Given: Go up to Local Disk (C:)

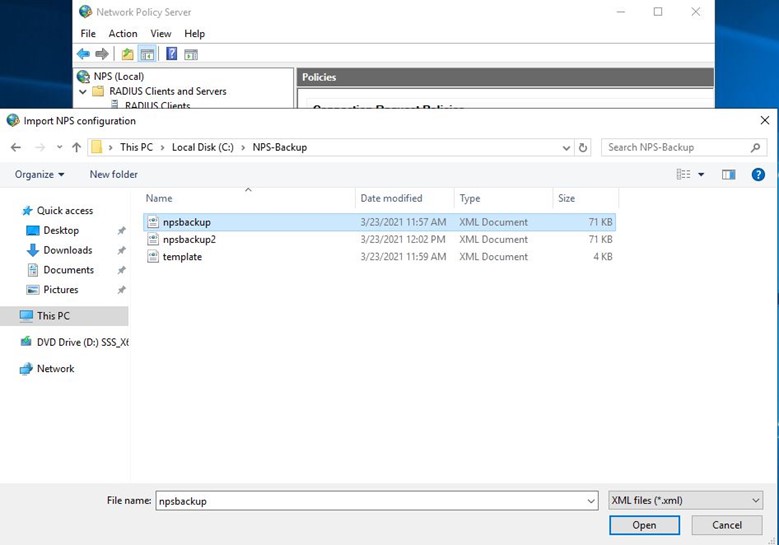Looking at the screenshot, I should click(x=77, y=147).
